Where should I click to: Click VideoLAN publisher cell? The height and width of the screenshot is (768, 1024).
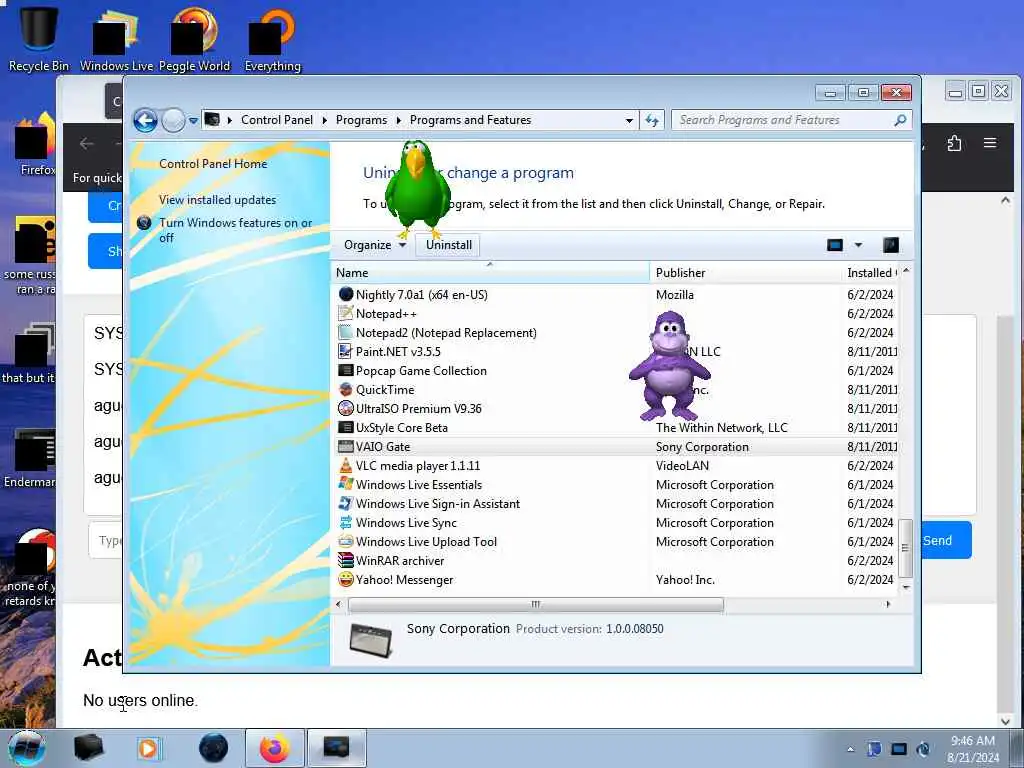682,466
